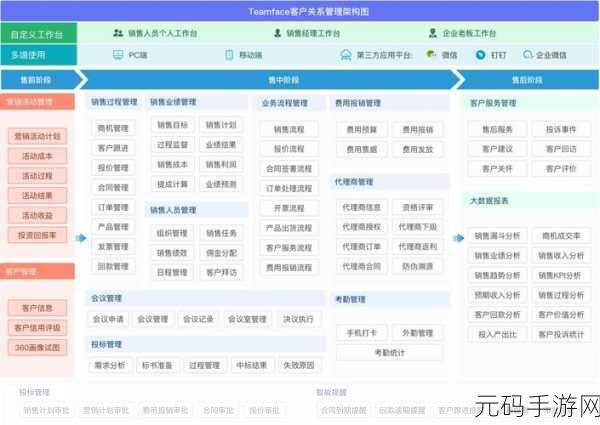This screenshot has height=425, width=600.
Task: Select the 多端使用 teal label
Action: [38, 55]
